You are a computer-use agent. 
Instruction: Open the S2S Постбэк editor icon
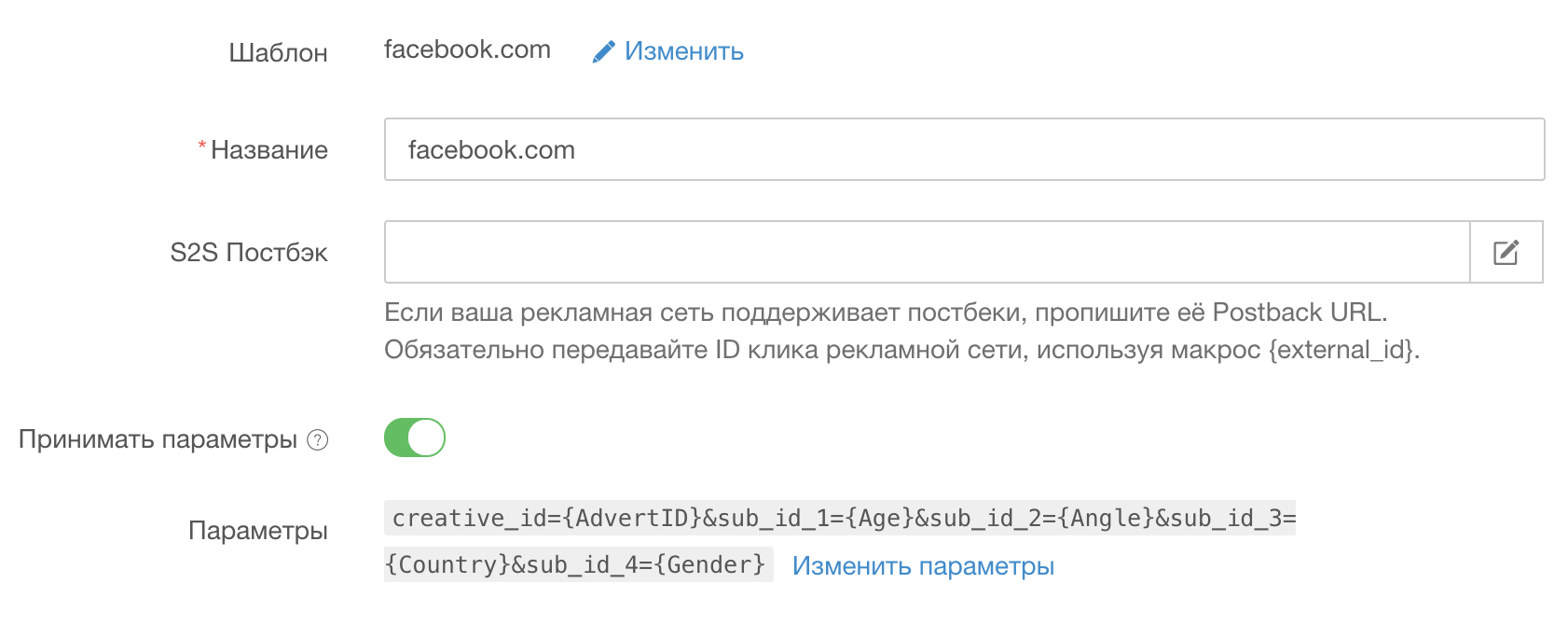(x=1506, y=252)
